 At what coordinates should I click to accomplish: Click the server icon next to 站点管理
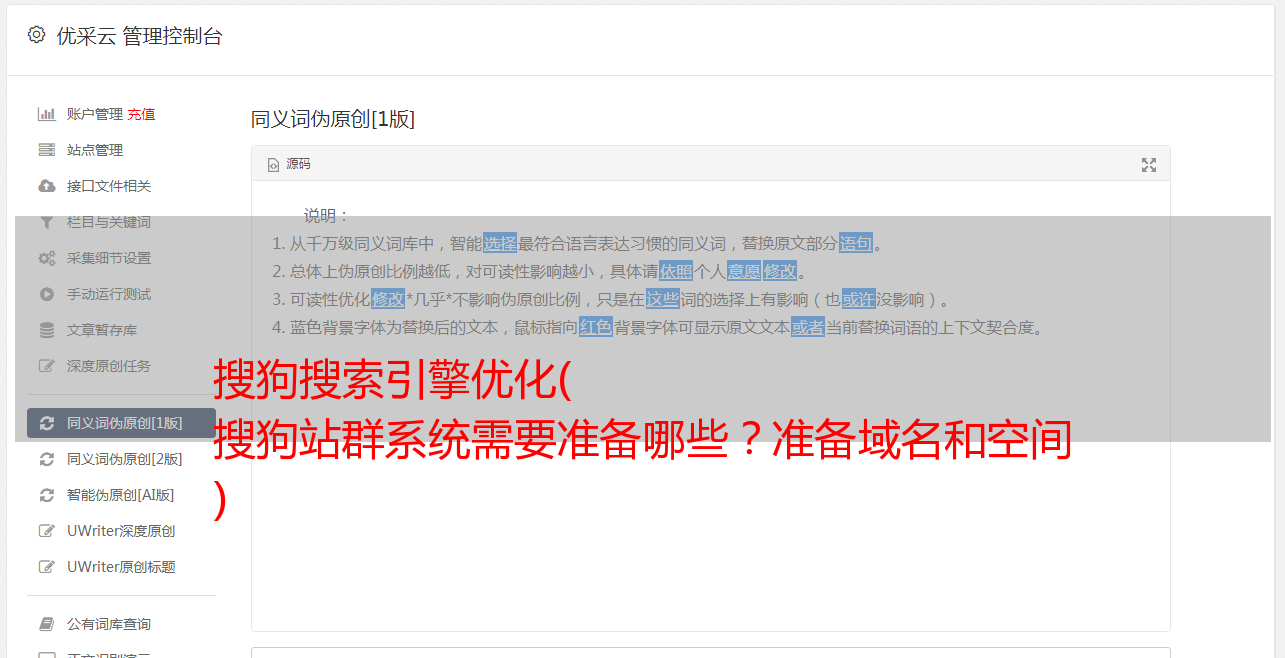coord(46,150)
